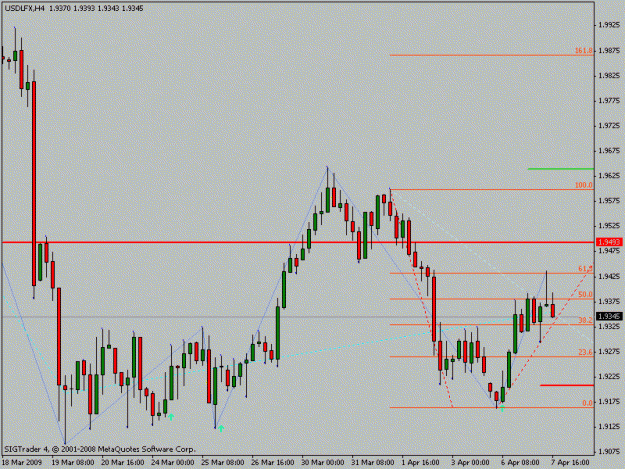Click the 24 Mar 00:00 time label
Screen dimensions: 625x469
[x=172, y=462]
